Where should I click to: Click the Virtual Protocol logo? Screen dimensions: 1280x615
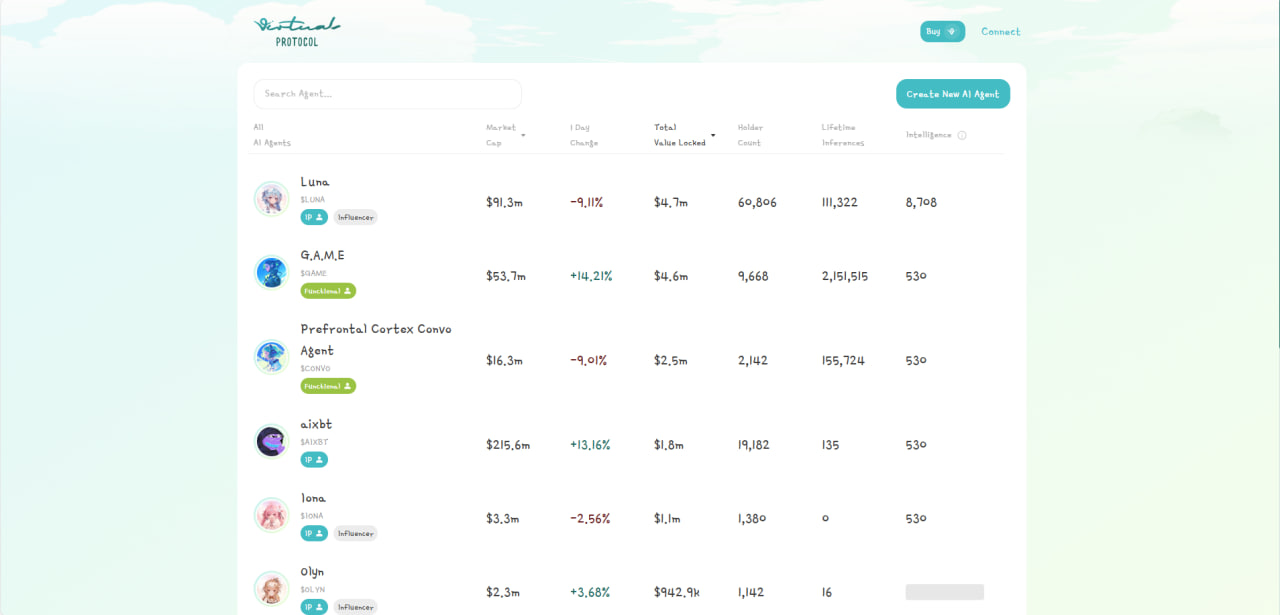297,31
